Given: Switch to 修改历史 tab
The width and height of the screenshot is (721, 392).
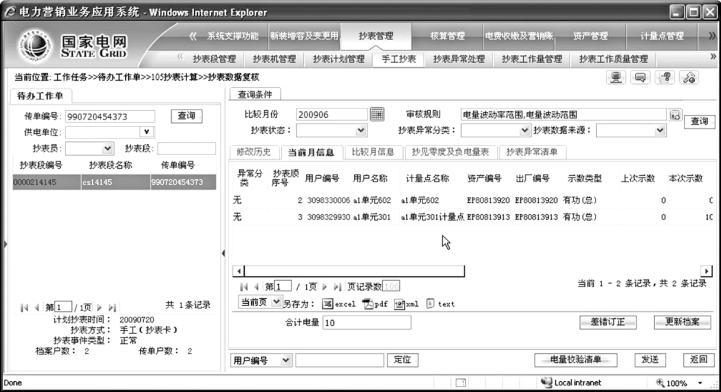Looking at the screenshot, I should coord(254,152).
